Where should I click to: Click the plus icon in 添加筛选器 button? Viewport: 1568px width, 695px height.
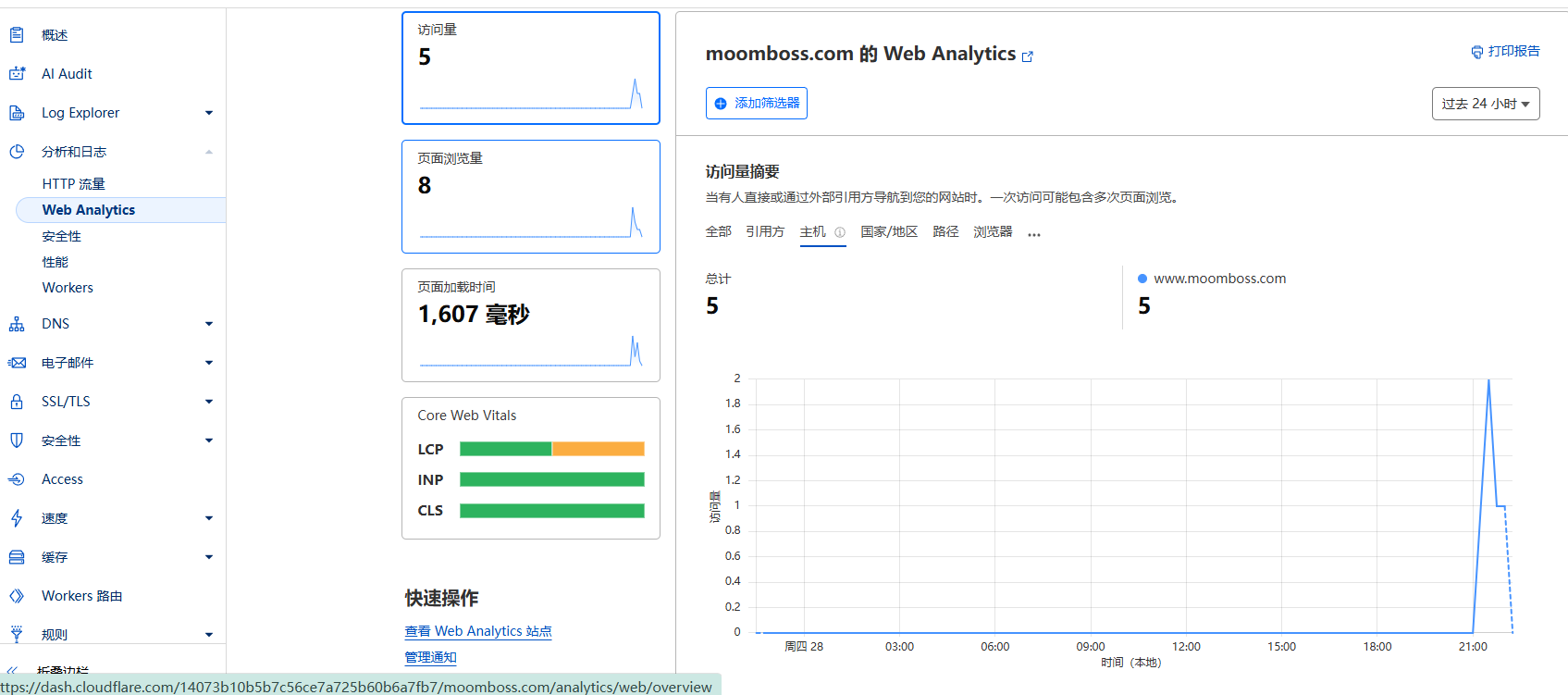coord(721,104)
